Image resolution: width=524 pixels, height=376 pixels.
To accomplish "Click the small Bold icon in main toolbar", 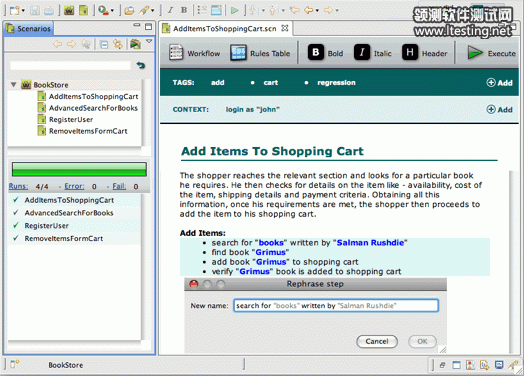I will tap(184, 10).
